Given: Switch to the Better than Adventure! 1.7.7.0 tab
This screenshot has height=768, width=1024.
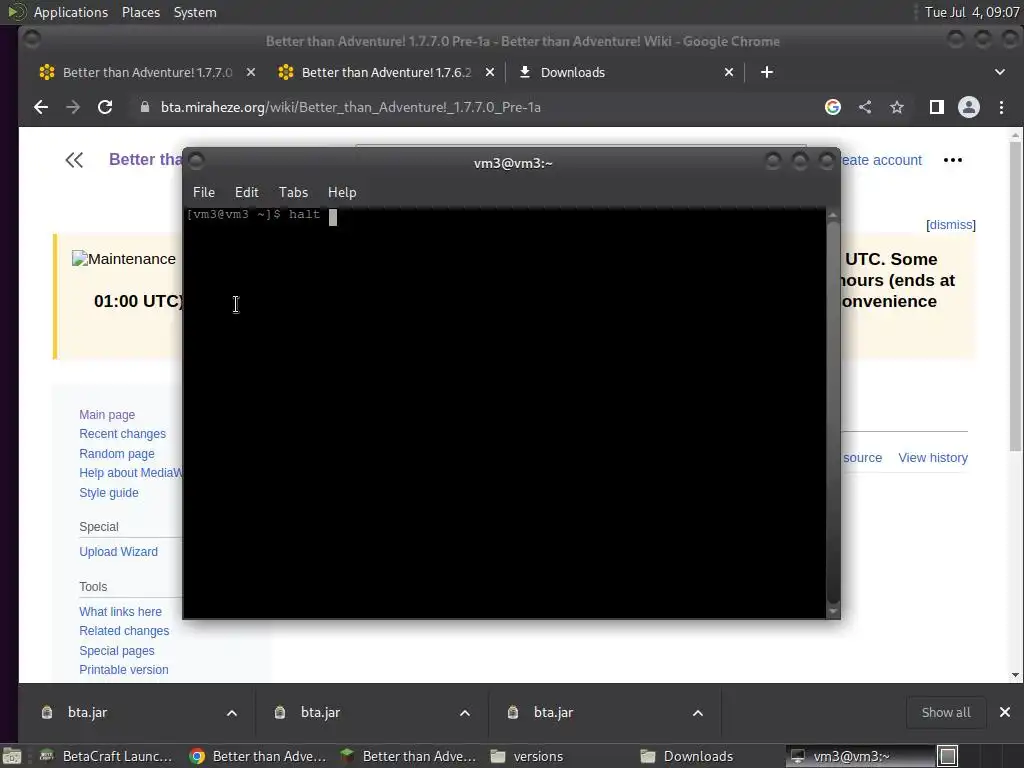Looking at the screenshot, I should [147, 72].
